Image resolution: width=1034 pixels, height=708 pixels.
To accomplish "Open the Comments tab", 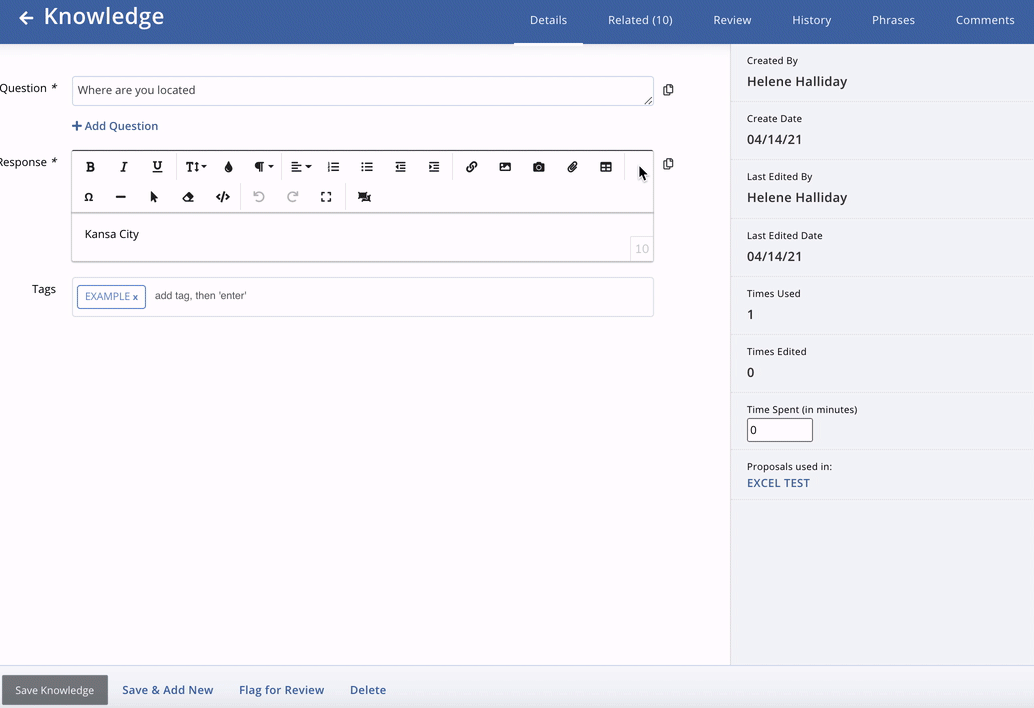I will point(985,20).
